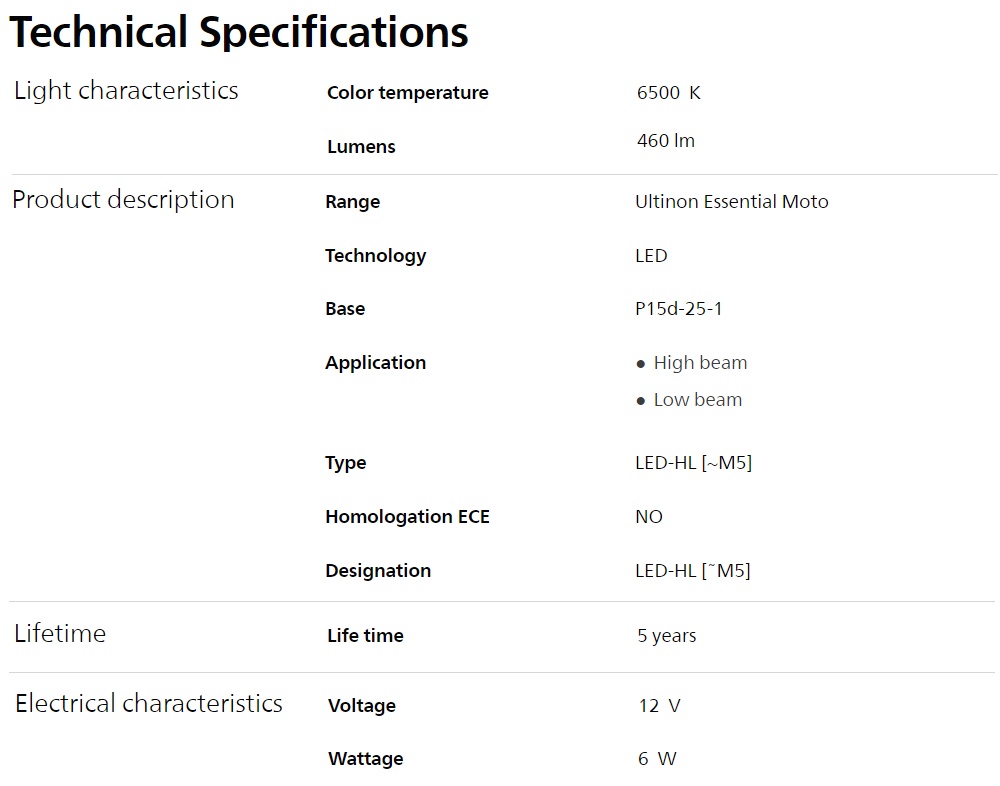Select the P15d-25-1 base value
Image resolution: width=1000 pixels, height=786 pixels.
(679, 309)
